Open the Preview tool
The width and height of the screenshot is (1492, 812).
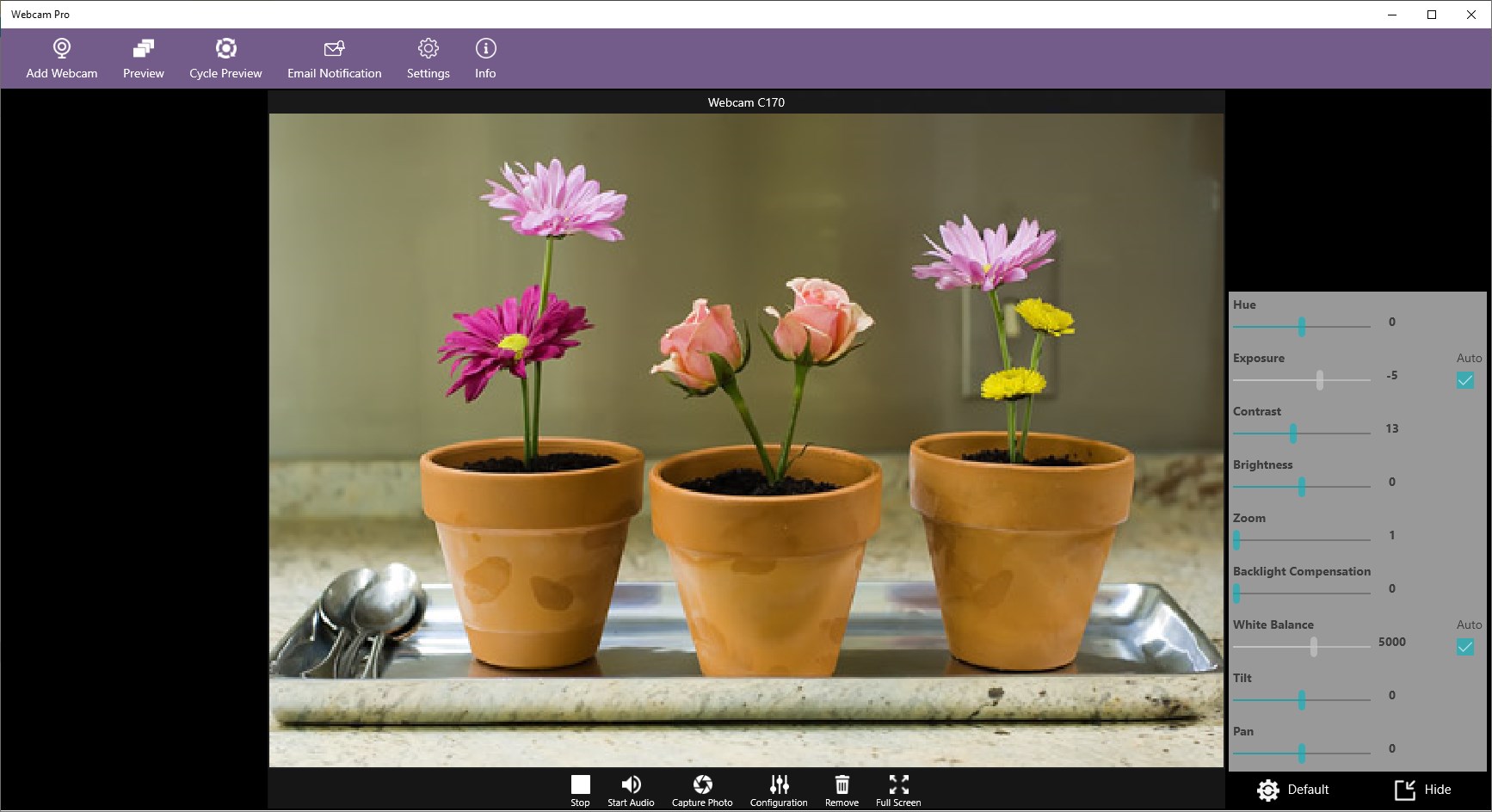tap(143, 57)
